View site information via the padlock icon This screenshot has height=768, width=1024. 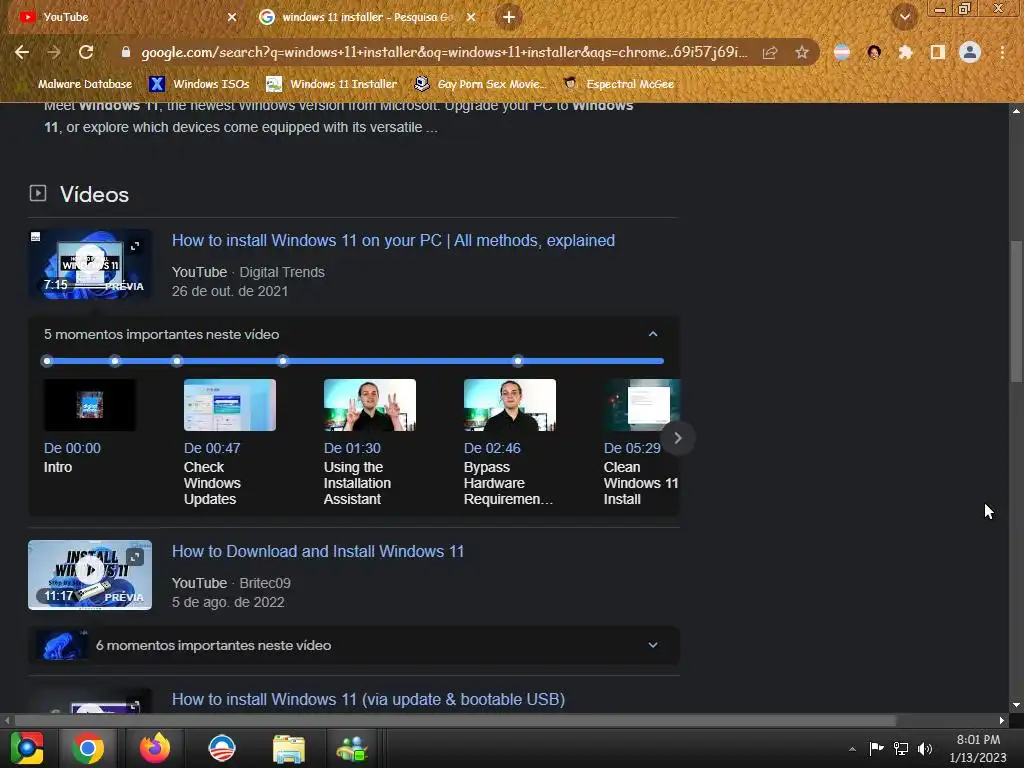coord(126,52)
